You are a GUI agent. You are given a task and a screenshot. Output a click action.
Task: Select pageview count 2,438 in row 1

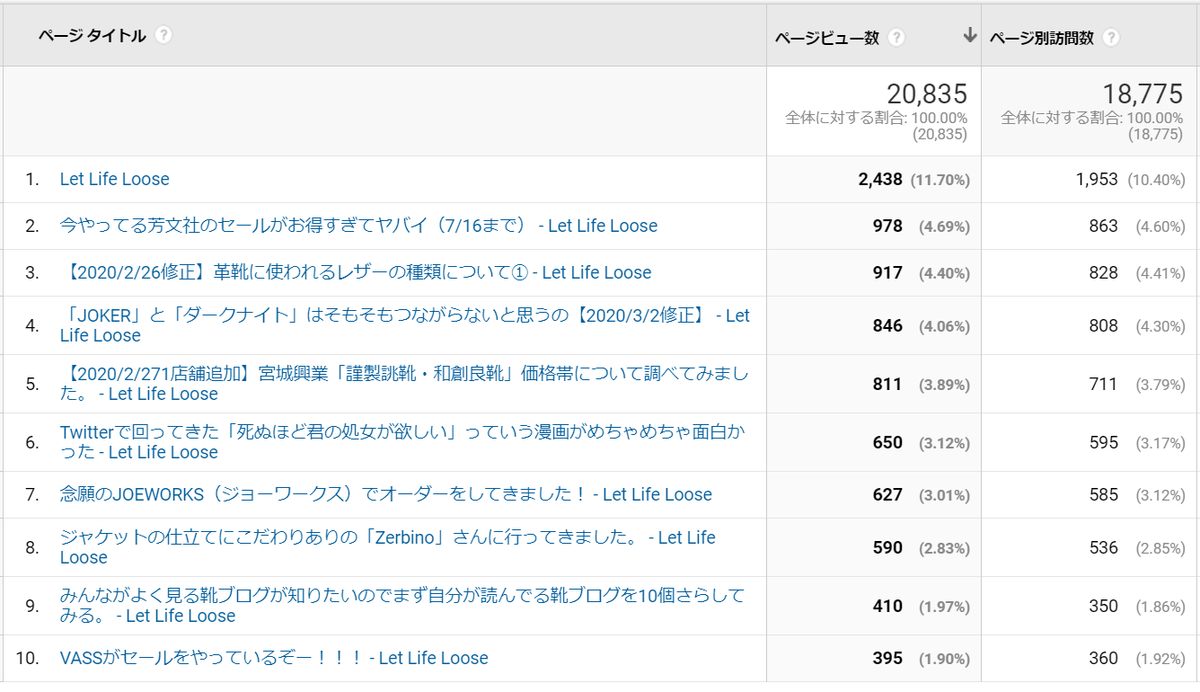pos(880,180)
